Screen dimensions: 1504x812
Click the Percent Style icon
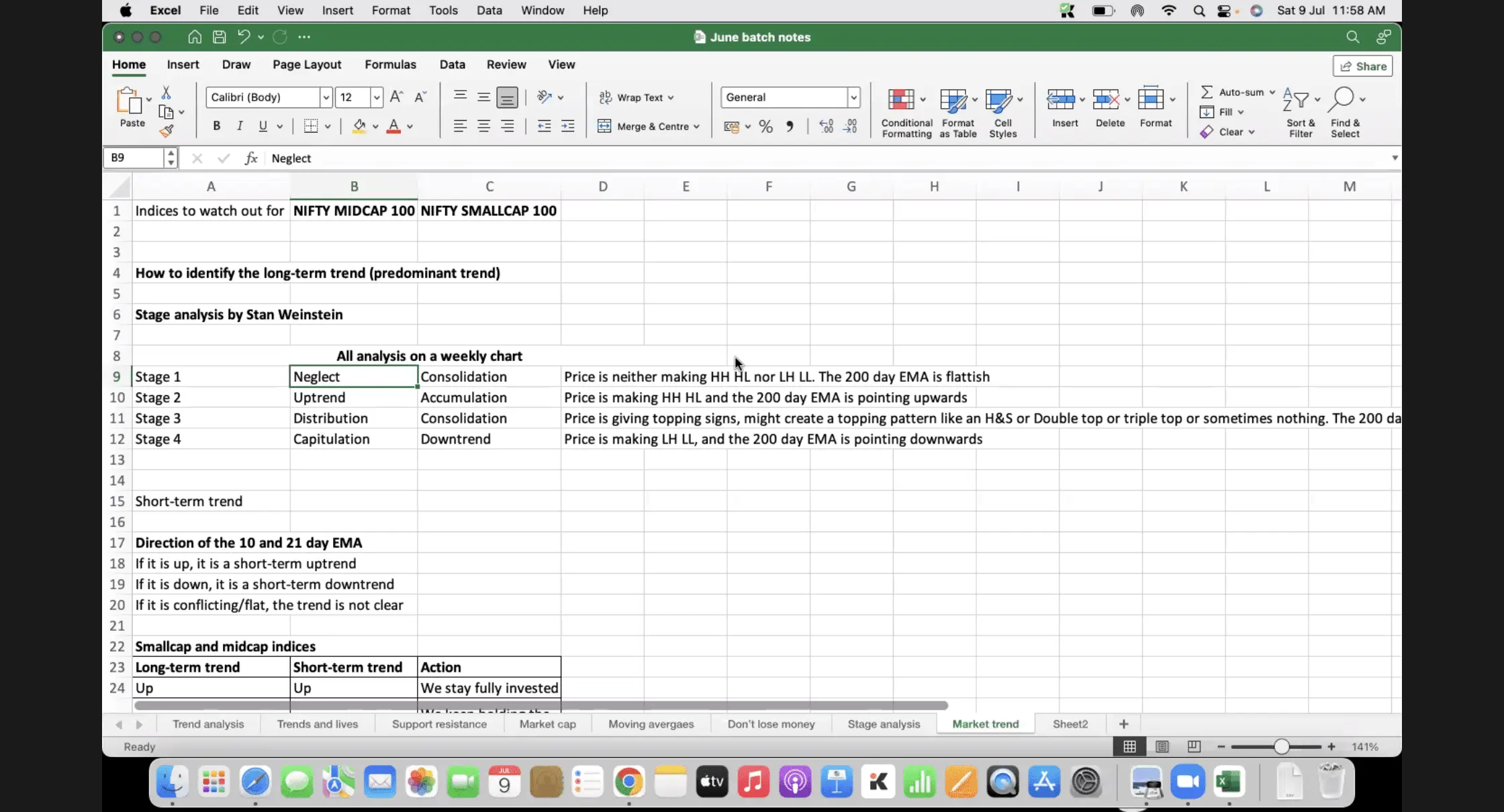pos(765,126)
